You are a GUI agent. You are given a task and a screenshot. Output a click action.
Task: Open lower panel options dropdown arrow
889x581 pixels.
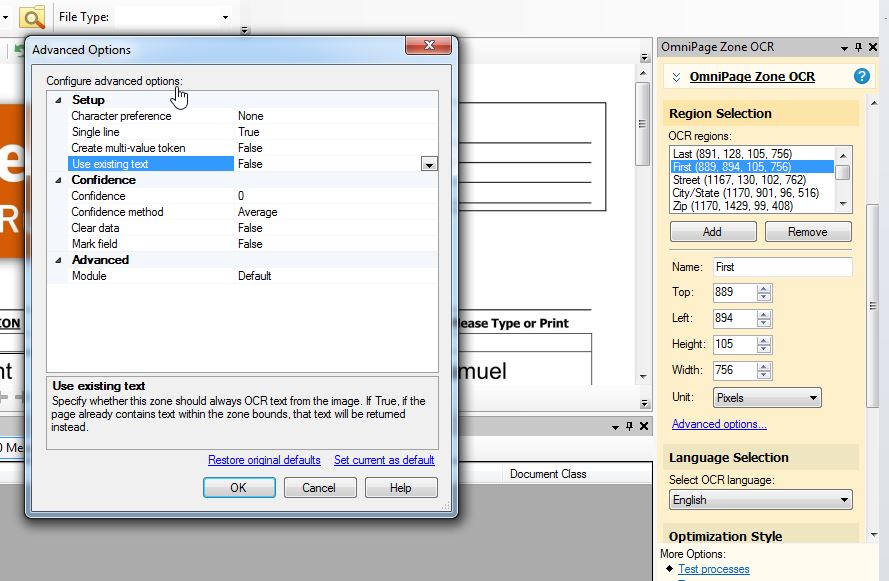[615, 427]
